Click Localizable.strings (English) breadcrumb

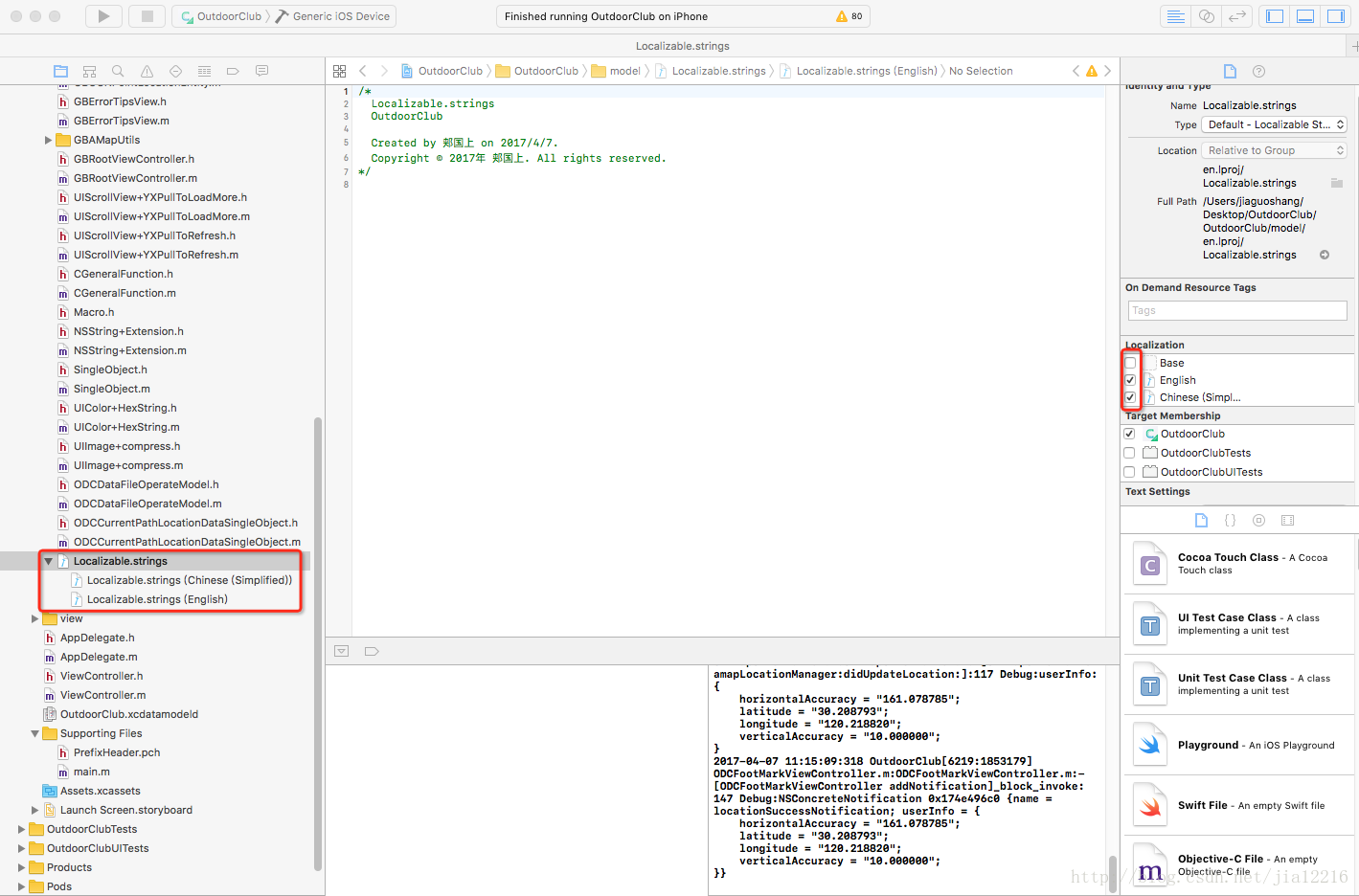[858, 71]
